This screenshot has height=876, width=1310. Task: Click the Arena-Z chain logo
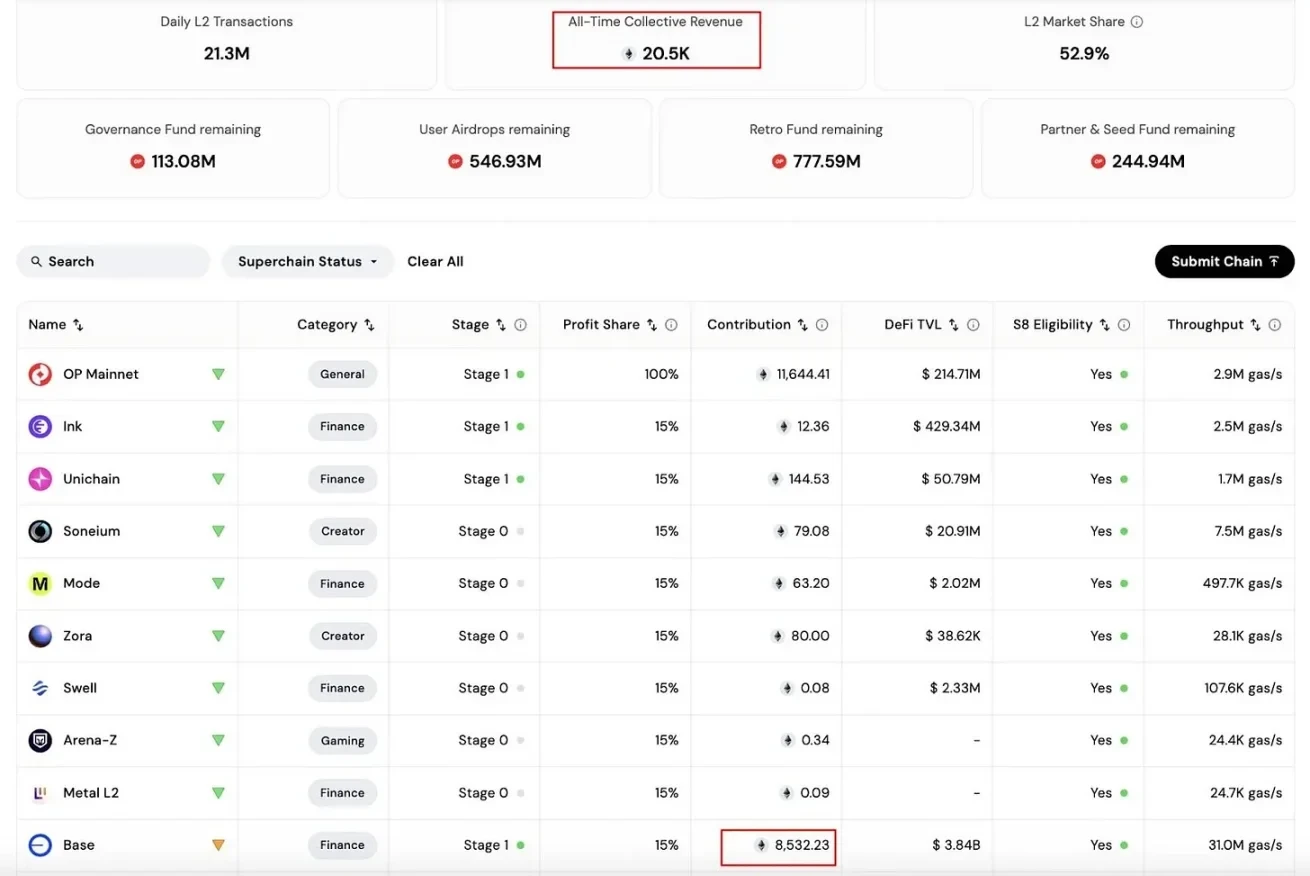coord(38,740)
